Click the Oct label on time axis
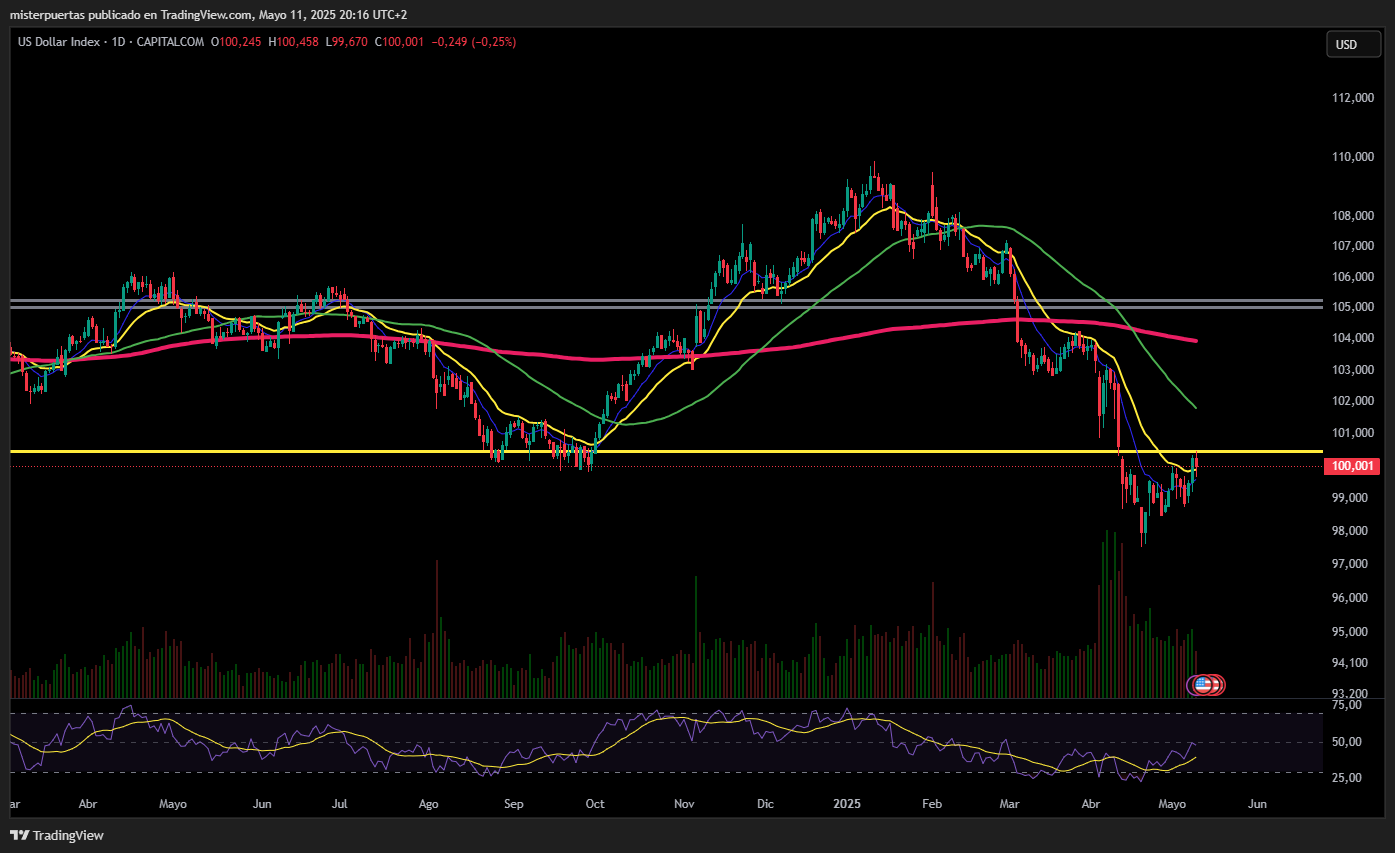 pos(595,804)
